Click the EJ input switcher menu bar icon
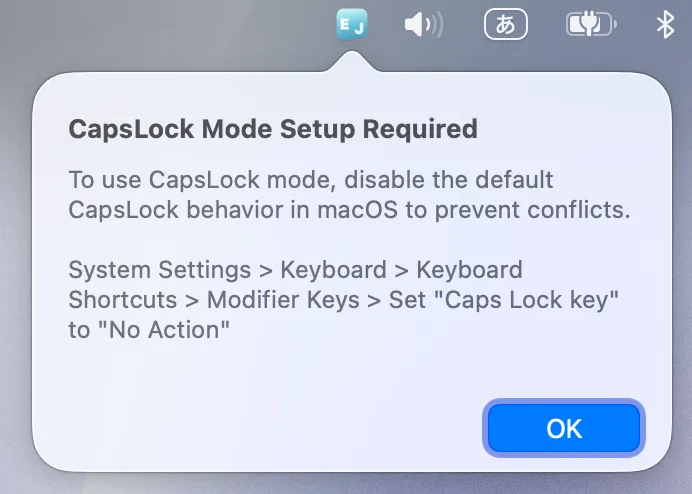Viewport: 692px width, 494px height. (352, 24)
